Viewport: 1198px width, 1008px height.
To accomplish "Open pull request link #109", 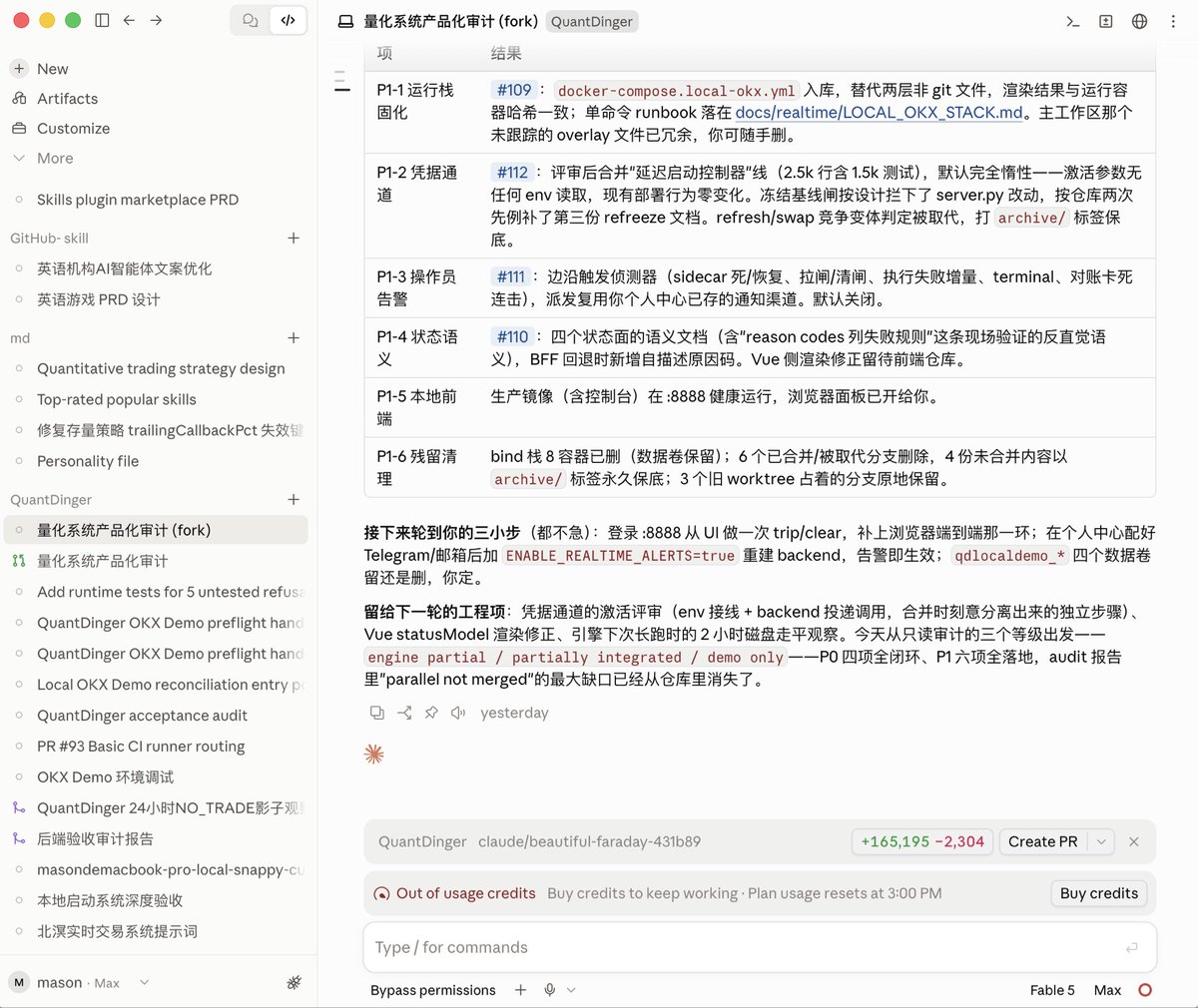I will point(514,90).
